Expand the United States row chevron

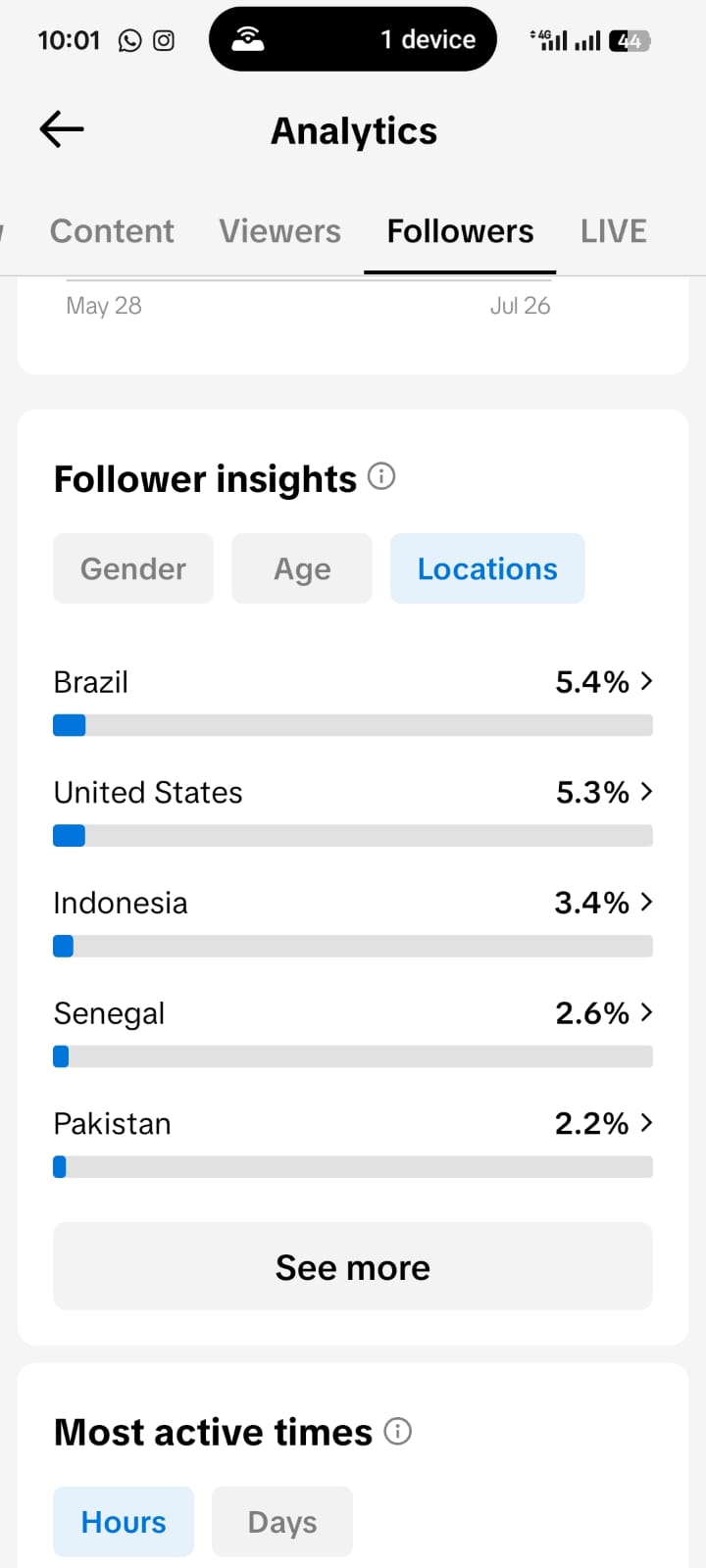point(646,792)
